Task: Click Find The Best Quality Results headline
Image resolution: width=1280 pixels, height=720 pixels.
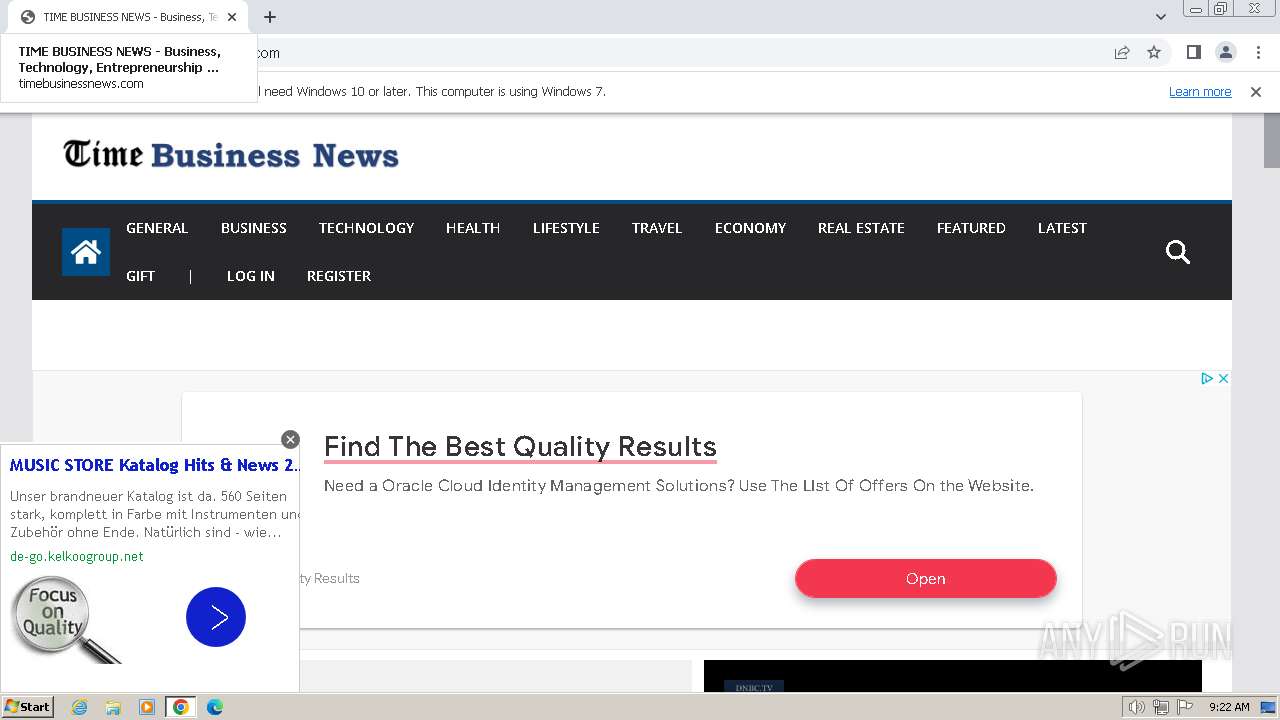Action: click(520, 446)
